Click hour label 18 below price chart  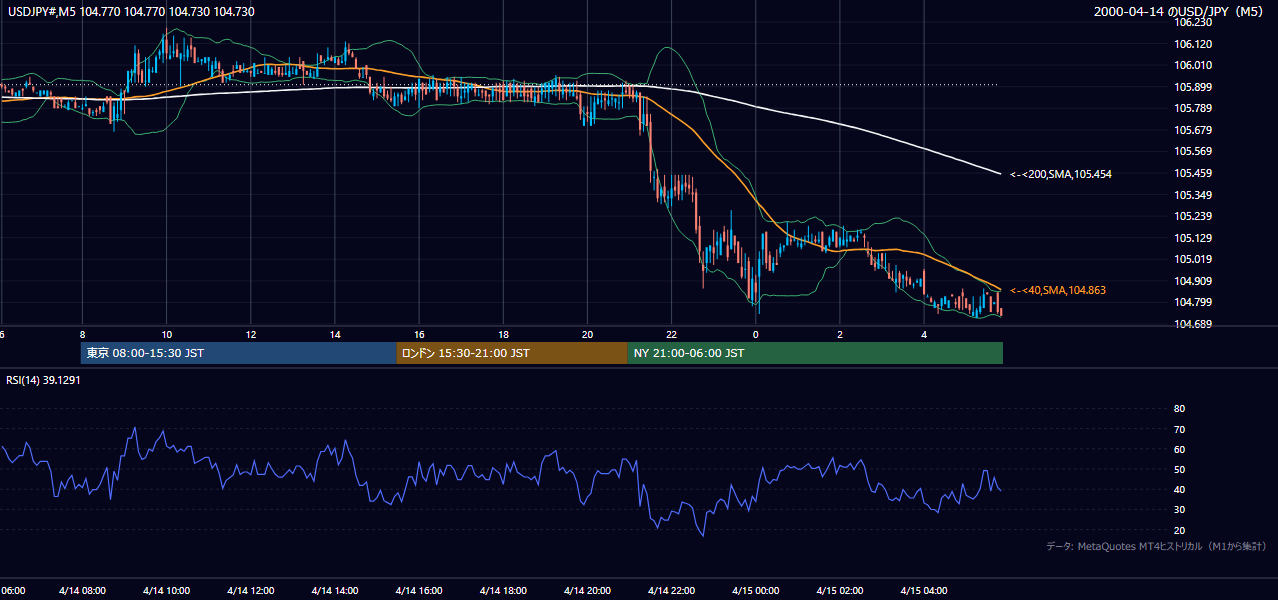503,334
